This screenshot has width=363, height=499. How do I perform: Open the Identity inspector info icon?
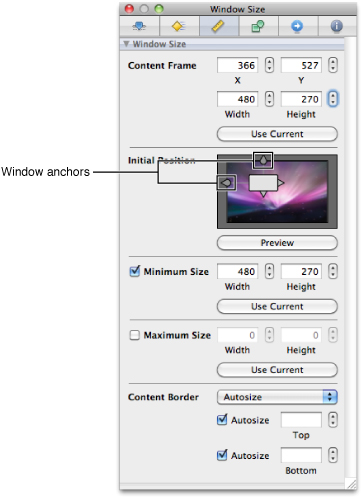coord(337,26)
